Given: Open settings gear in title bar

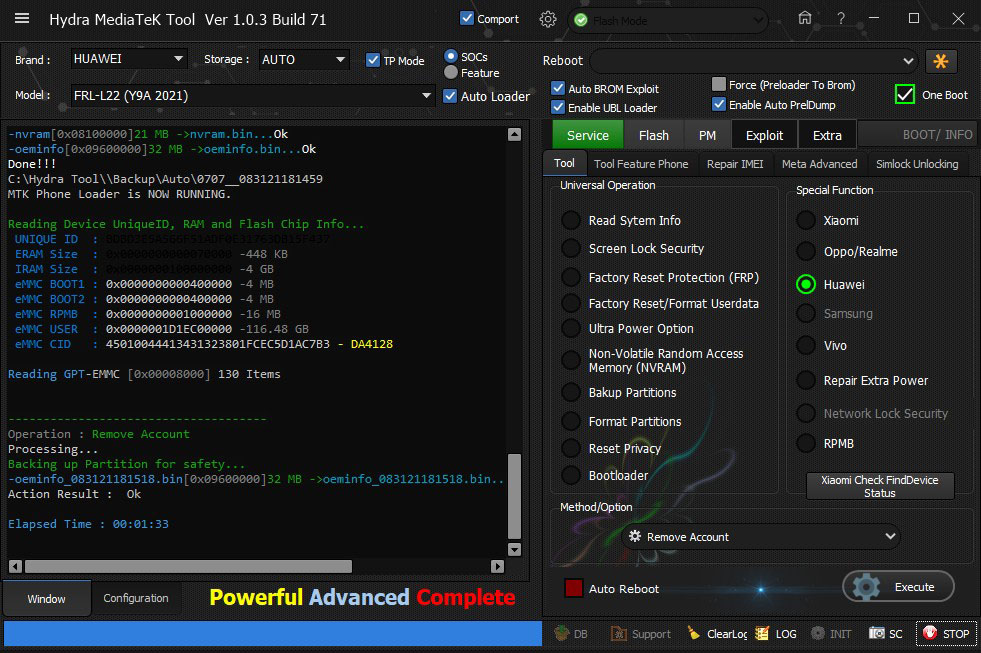Looking at the screenshot, I should [x=547, y=19].
